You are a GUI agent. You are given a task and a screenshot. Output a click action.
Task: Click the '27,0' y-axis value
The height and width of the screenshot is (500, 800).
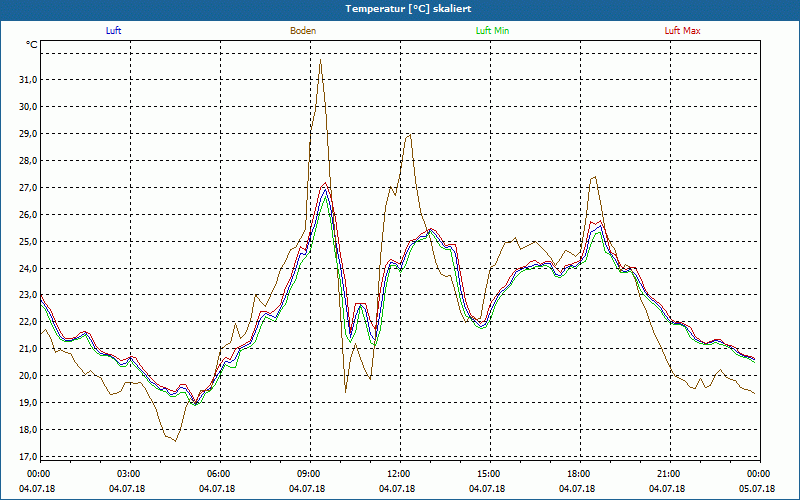click(x=28, y=188)
